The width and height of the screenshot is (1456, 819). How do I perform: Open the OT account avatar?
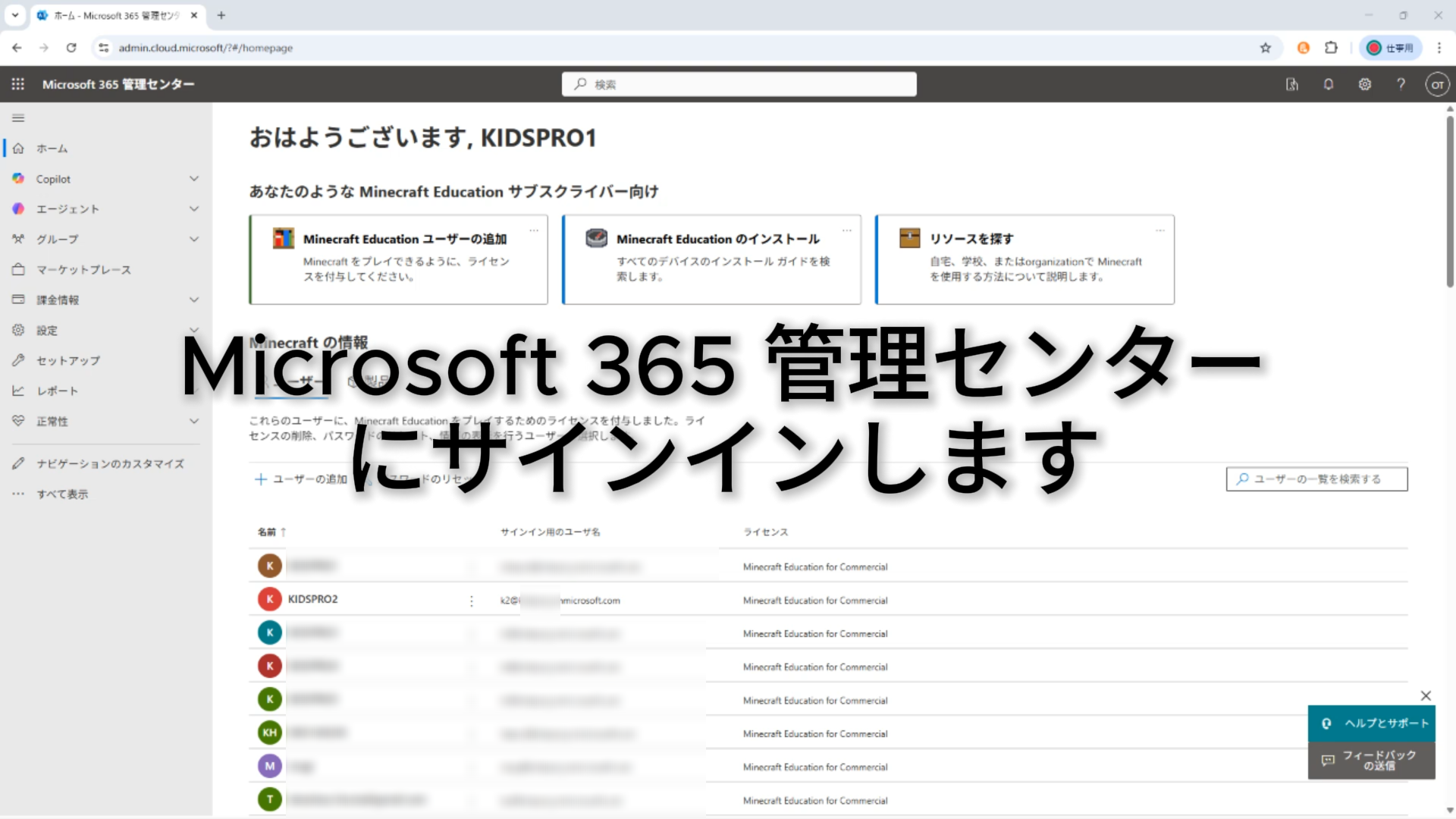[1437, 84]
